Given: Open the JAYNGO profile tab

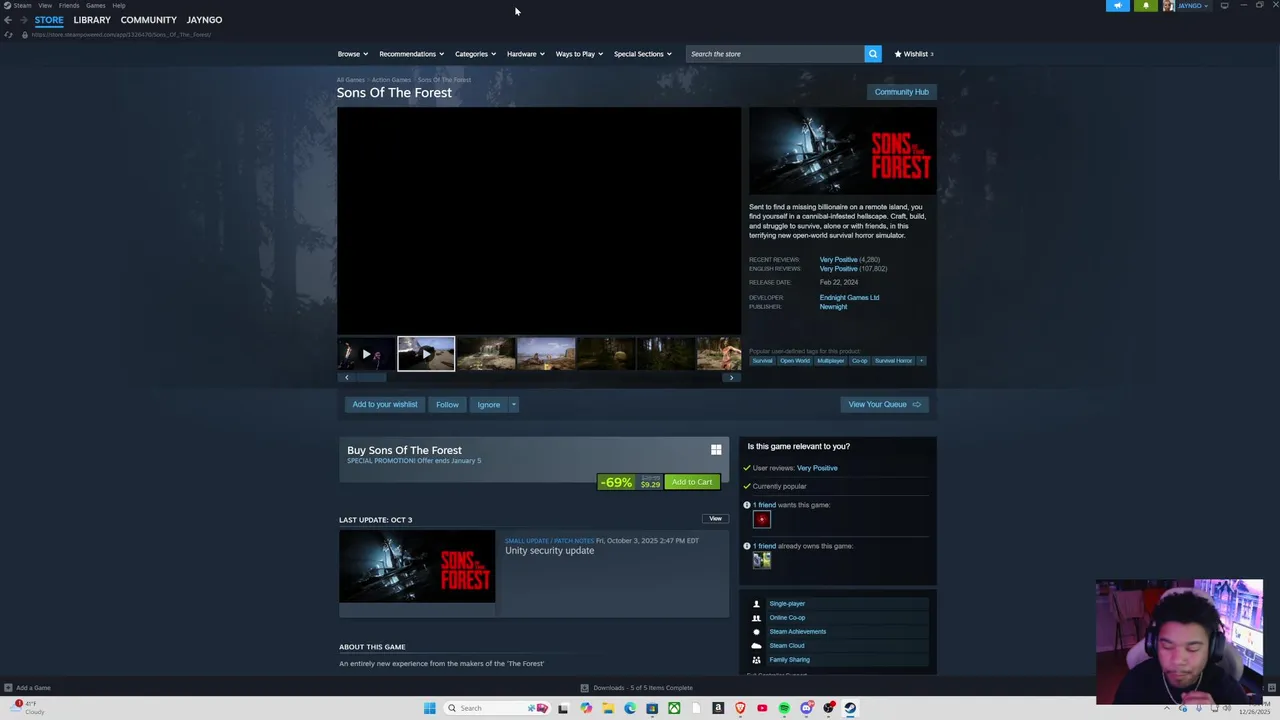Looking at the screenshot, I should [204, 20].
